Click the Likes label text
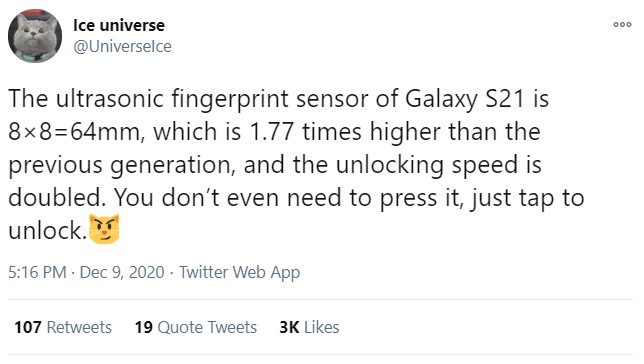This screenshot has height=364, width=644. (x=322, y=327)
